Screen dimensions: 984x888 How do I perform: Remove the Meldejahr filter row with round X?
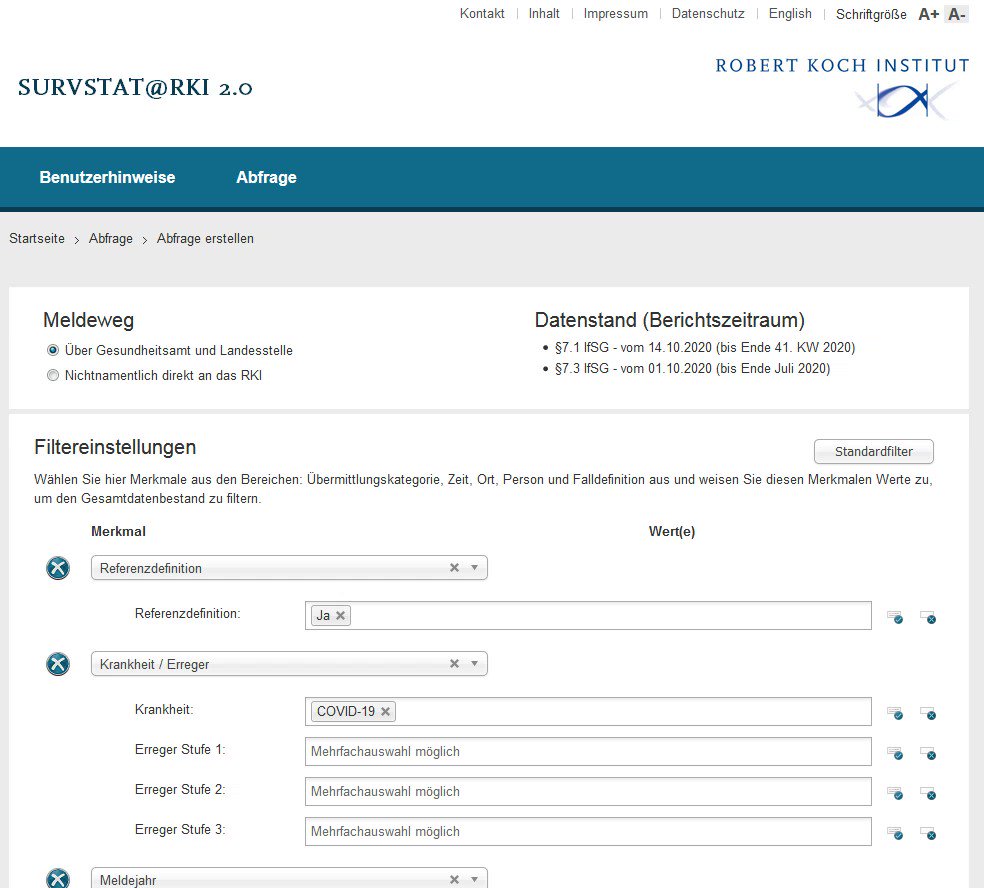point(58,878)
